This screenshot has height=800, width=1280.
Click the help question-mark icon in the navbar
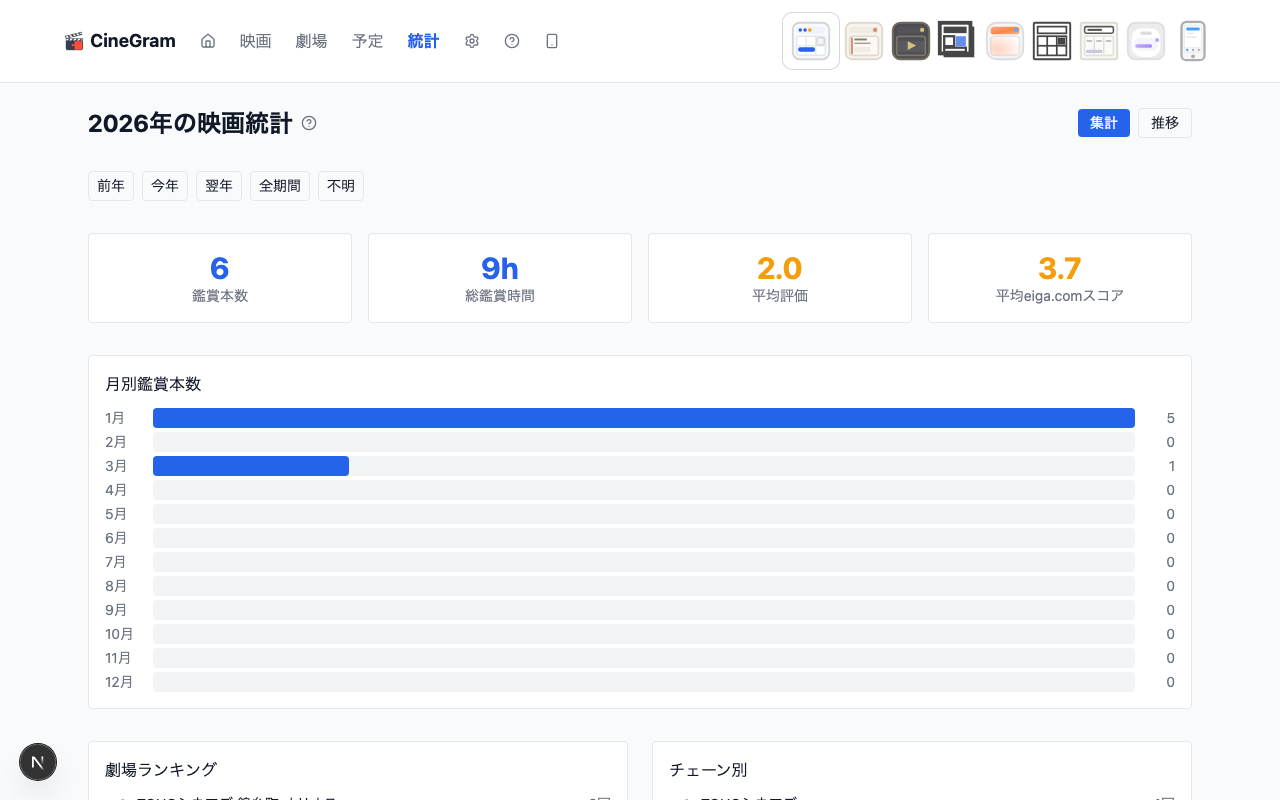(511, 41)
